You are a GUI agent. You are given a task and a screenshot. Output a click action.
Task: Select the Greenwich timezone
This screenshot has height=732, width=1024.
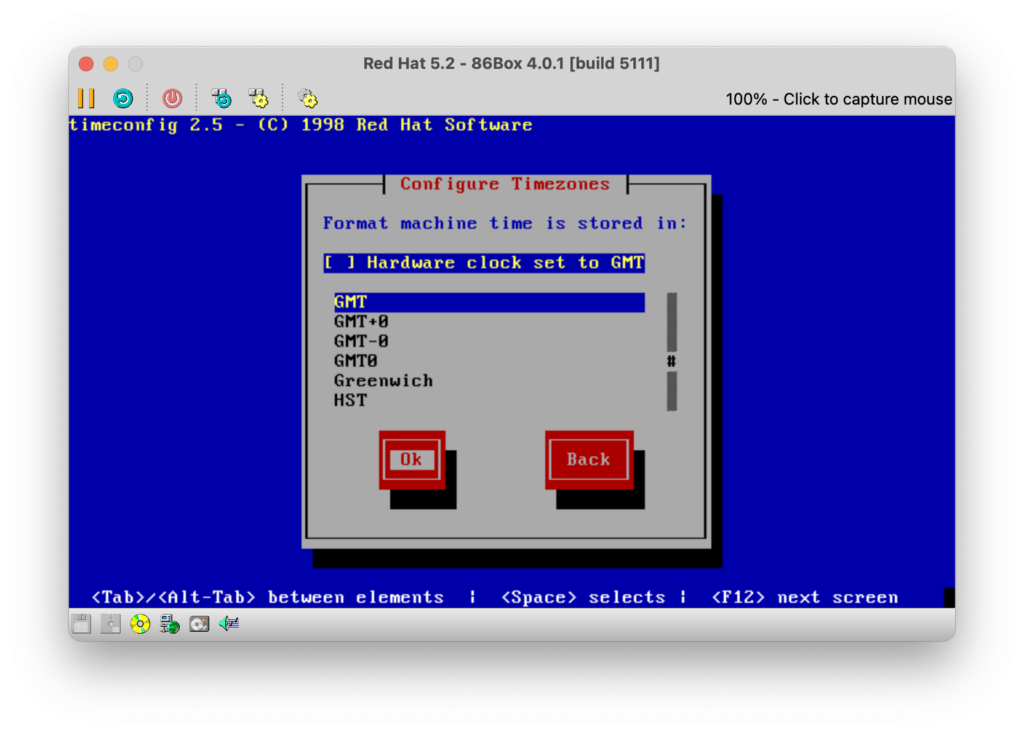point(383,381)
